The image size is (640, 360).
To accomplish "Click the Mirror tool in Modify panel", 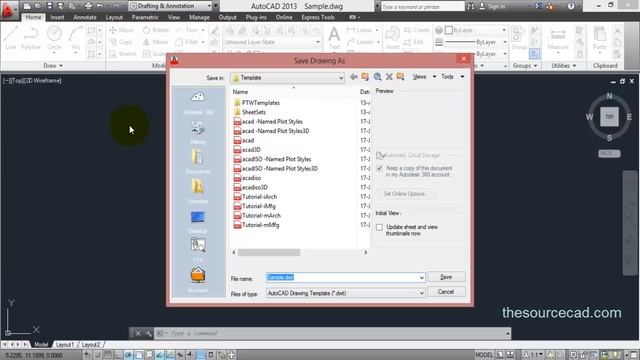I will tap(155, 42).
